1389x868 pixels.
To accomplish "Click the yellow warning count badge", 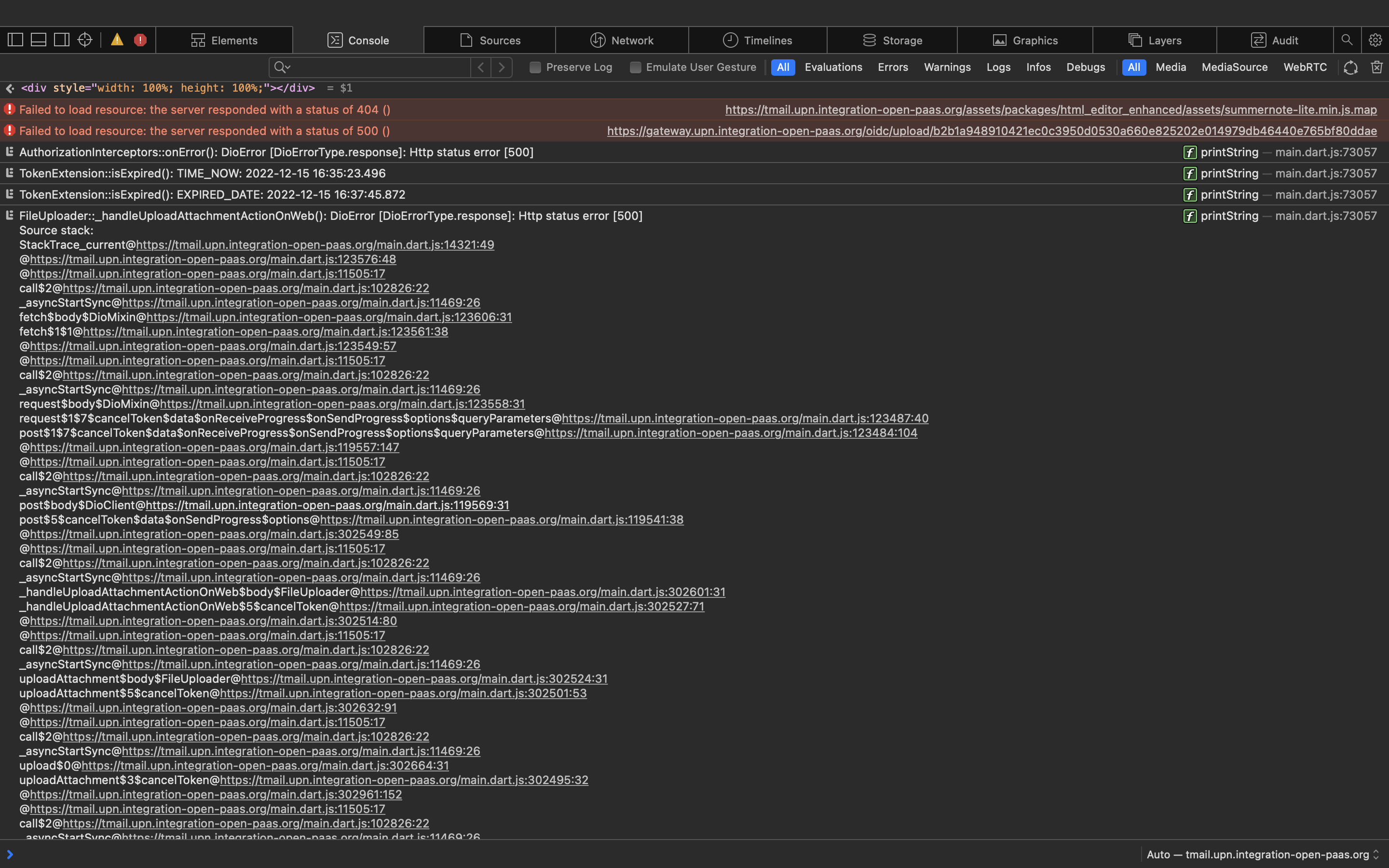I will [x=118, y=40].
